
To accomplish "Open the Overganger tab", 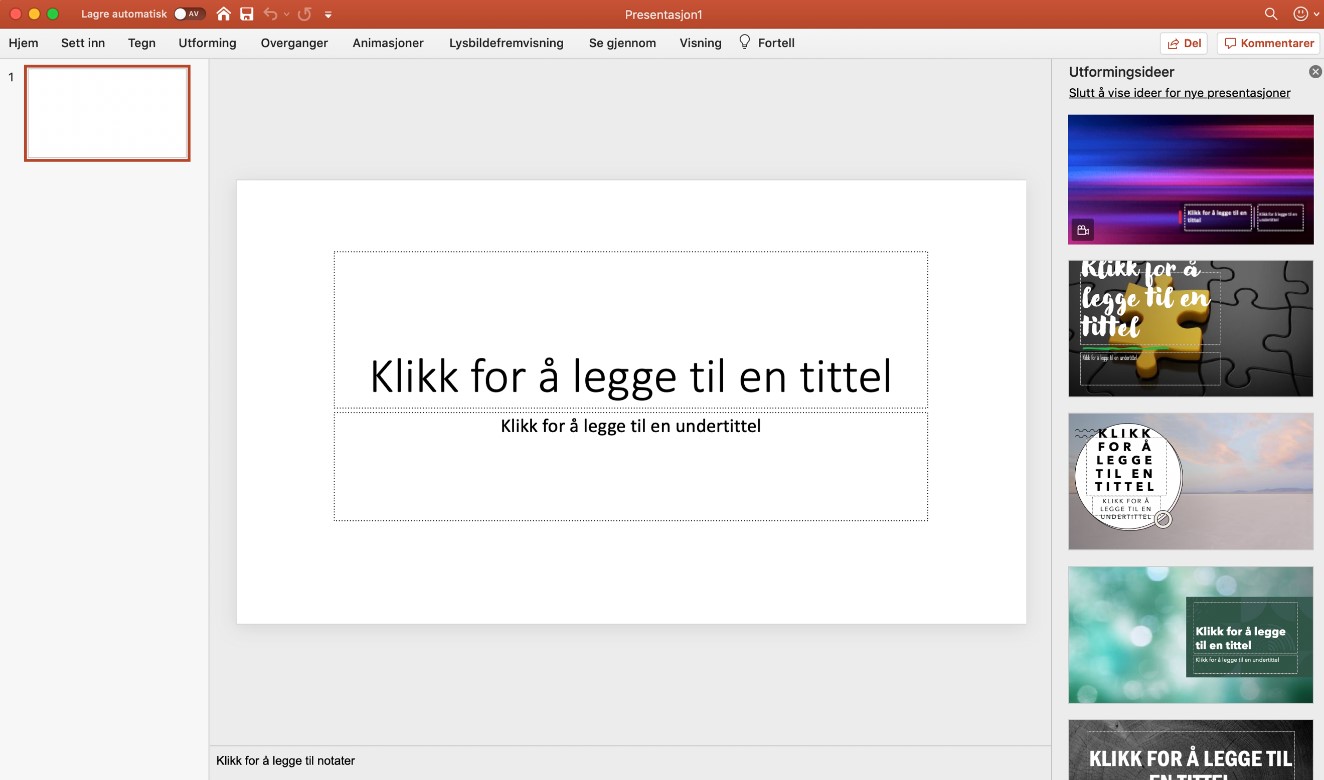I will click(294, 43).
